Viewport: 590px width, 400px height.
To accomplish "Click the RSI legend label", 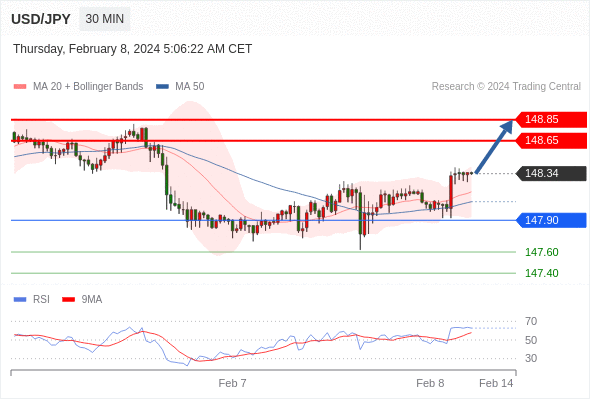I will (41, 300).
